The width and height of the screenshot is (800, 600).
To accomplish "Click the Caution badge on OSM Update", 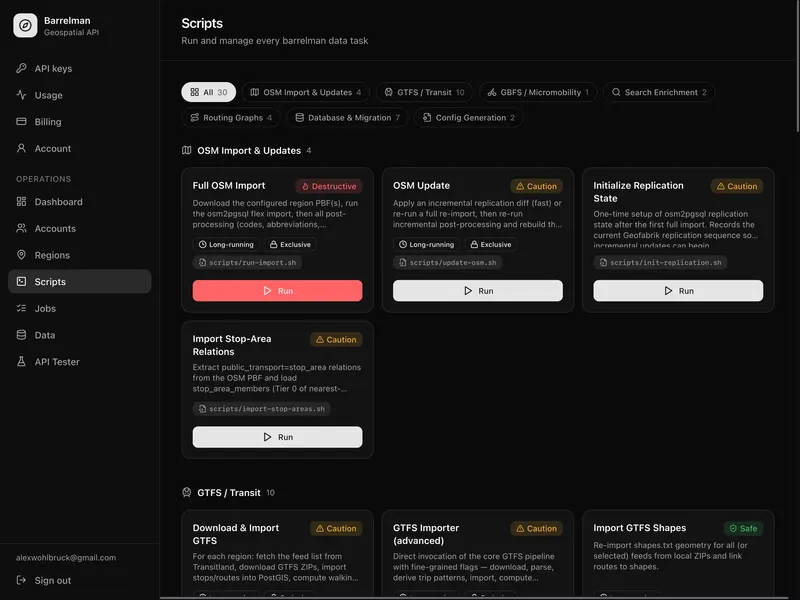I will (x=537, y=186).
